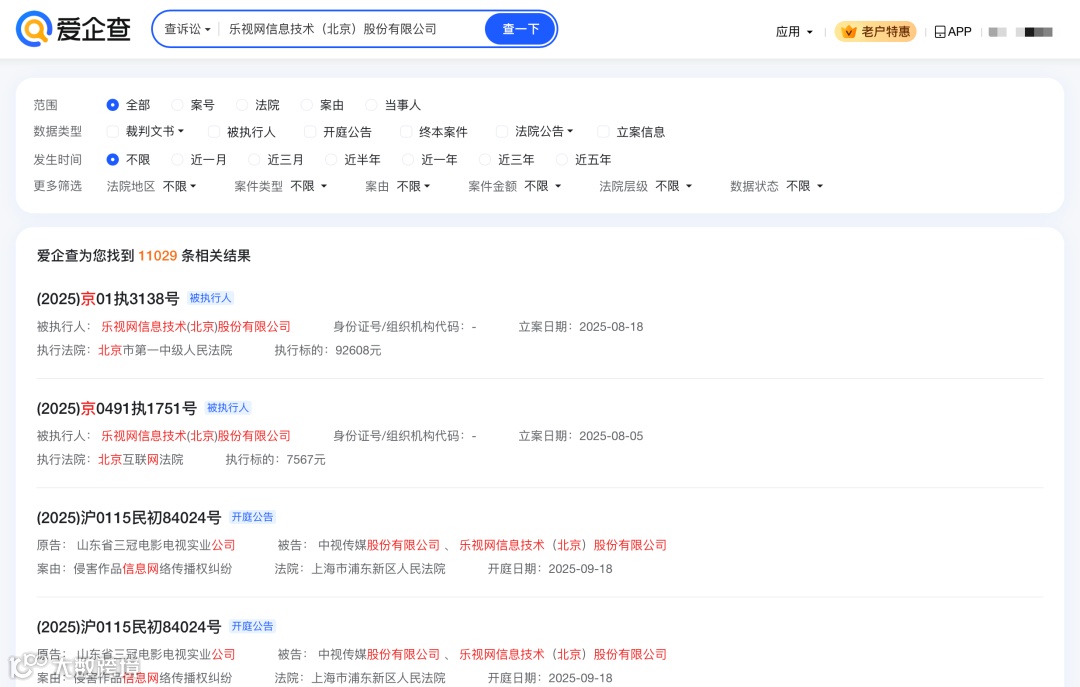This screenshot has width=1080, height=687.
Task: Click the 11029 result count
Action: pos(158,256)
